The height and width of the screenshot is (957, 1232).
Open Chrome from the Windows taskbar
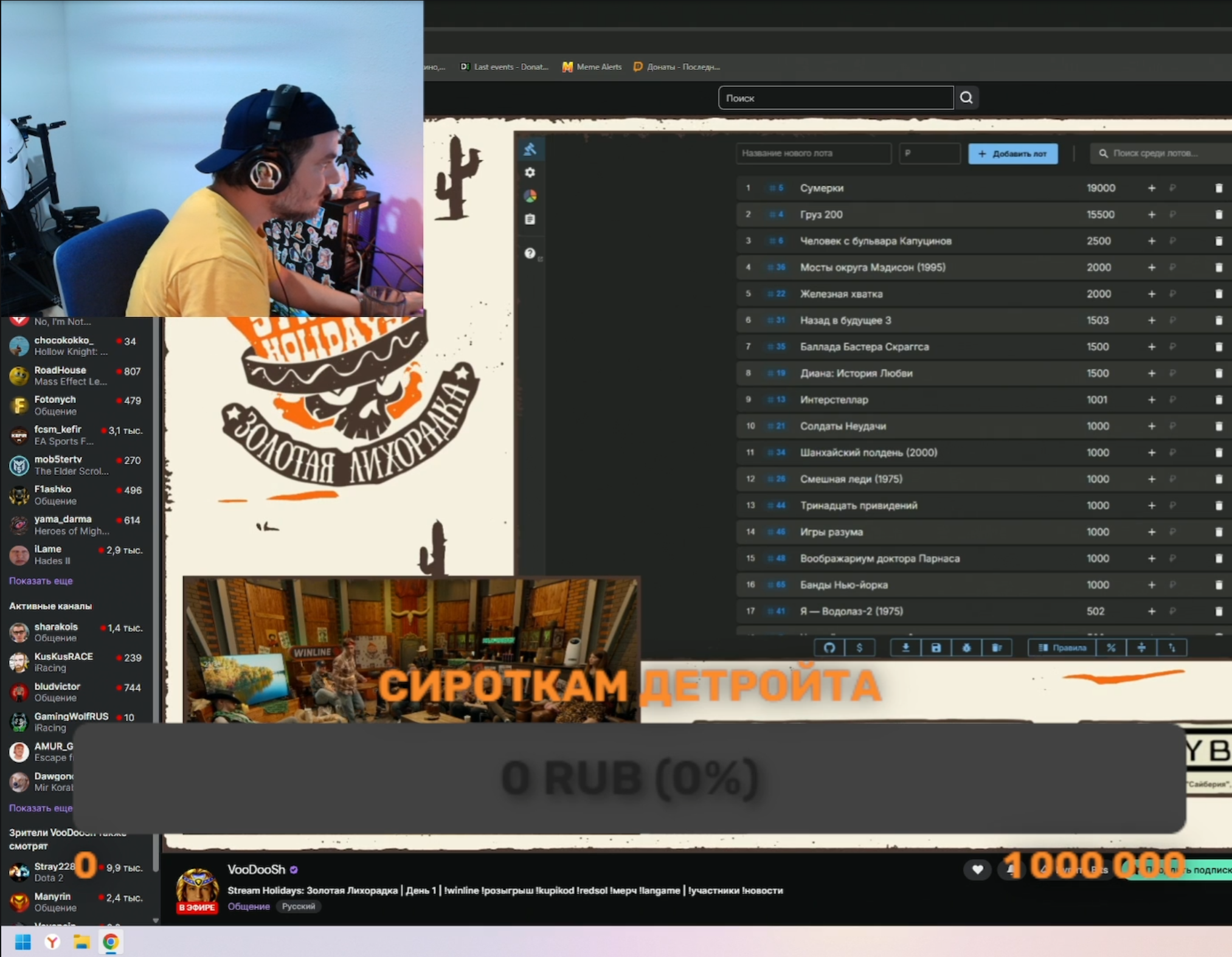point(111,942)
